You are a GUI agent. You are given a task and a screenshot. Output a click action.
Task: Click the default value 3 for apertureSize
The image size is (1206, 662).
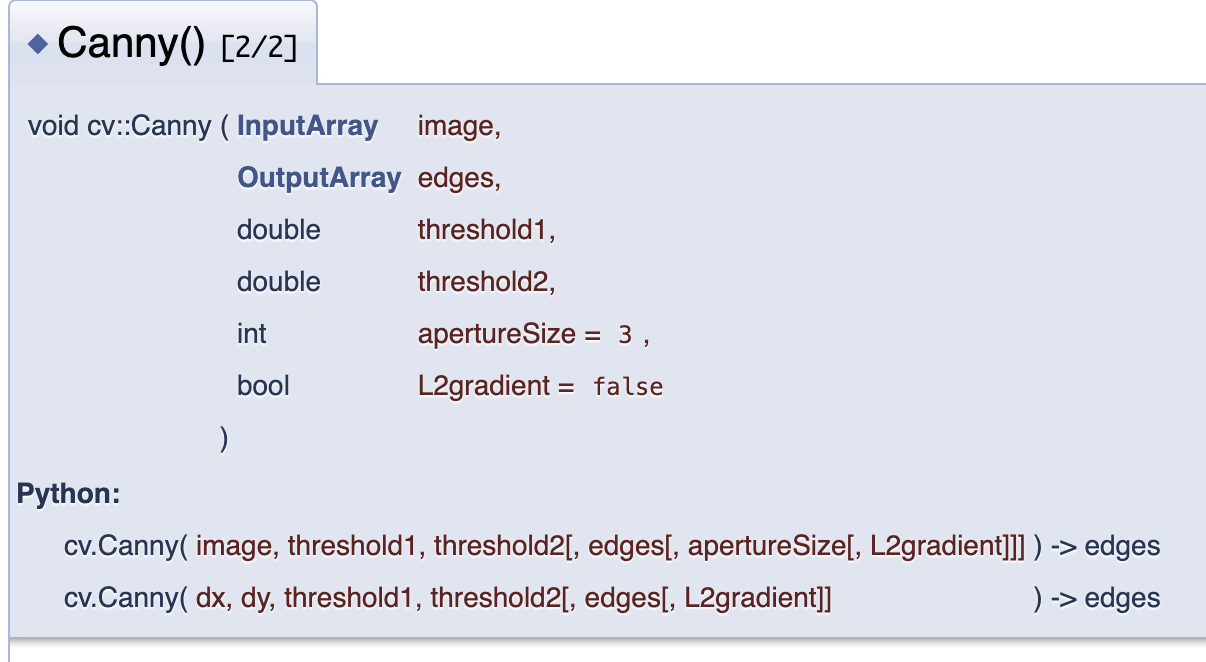tap(625, 335)
